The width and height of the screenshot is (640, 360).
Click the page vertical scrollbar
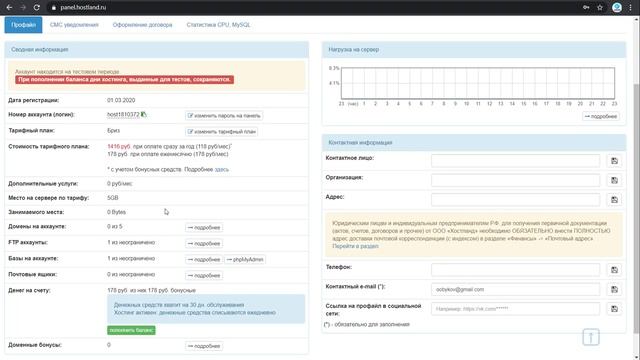pyautogui.click(x=636, y=208)
